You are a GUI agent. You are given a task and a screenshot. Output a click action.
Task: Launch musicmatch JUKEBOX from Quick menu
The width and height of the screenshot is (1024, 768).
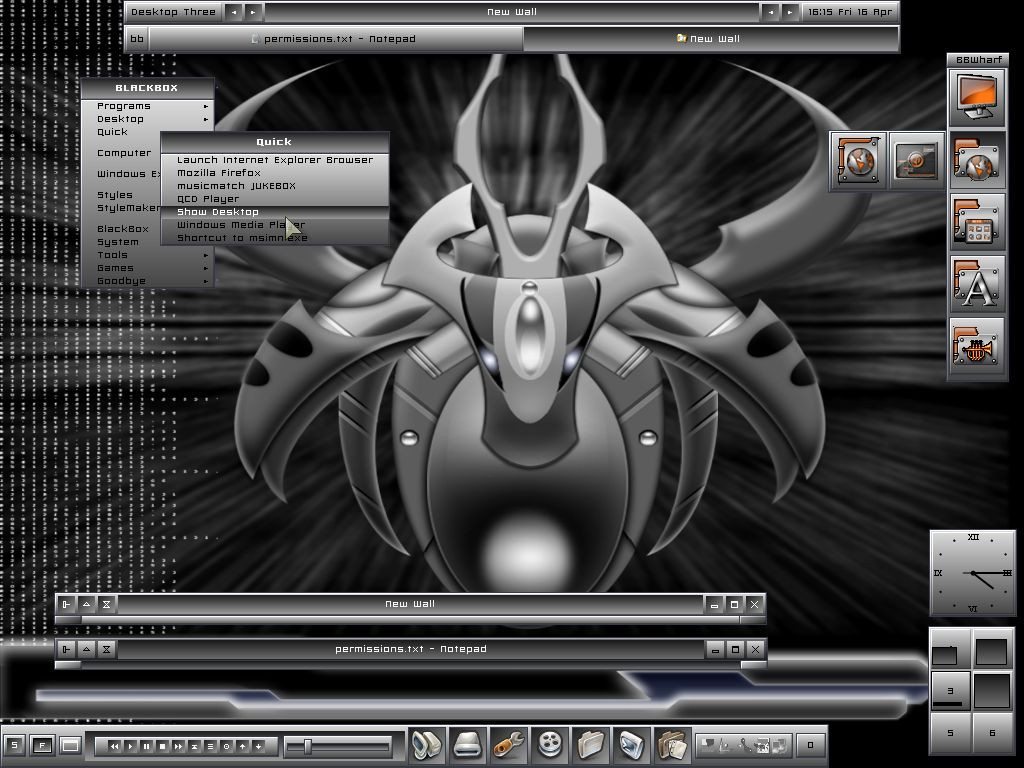click(275, 185)
